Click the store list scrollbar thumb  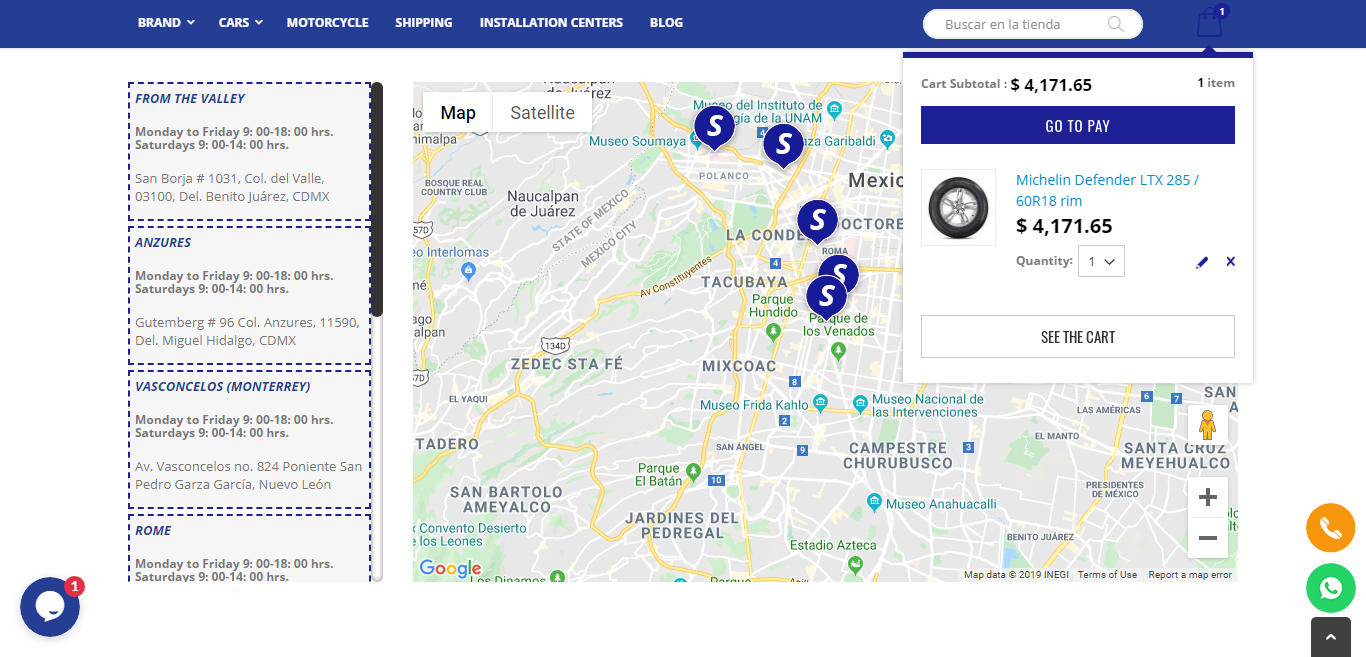(377, 199)
